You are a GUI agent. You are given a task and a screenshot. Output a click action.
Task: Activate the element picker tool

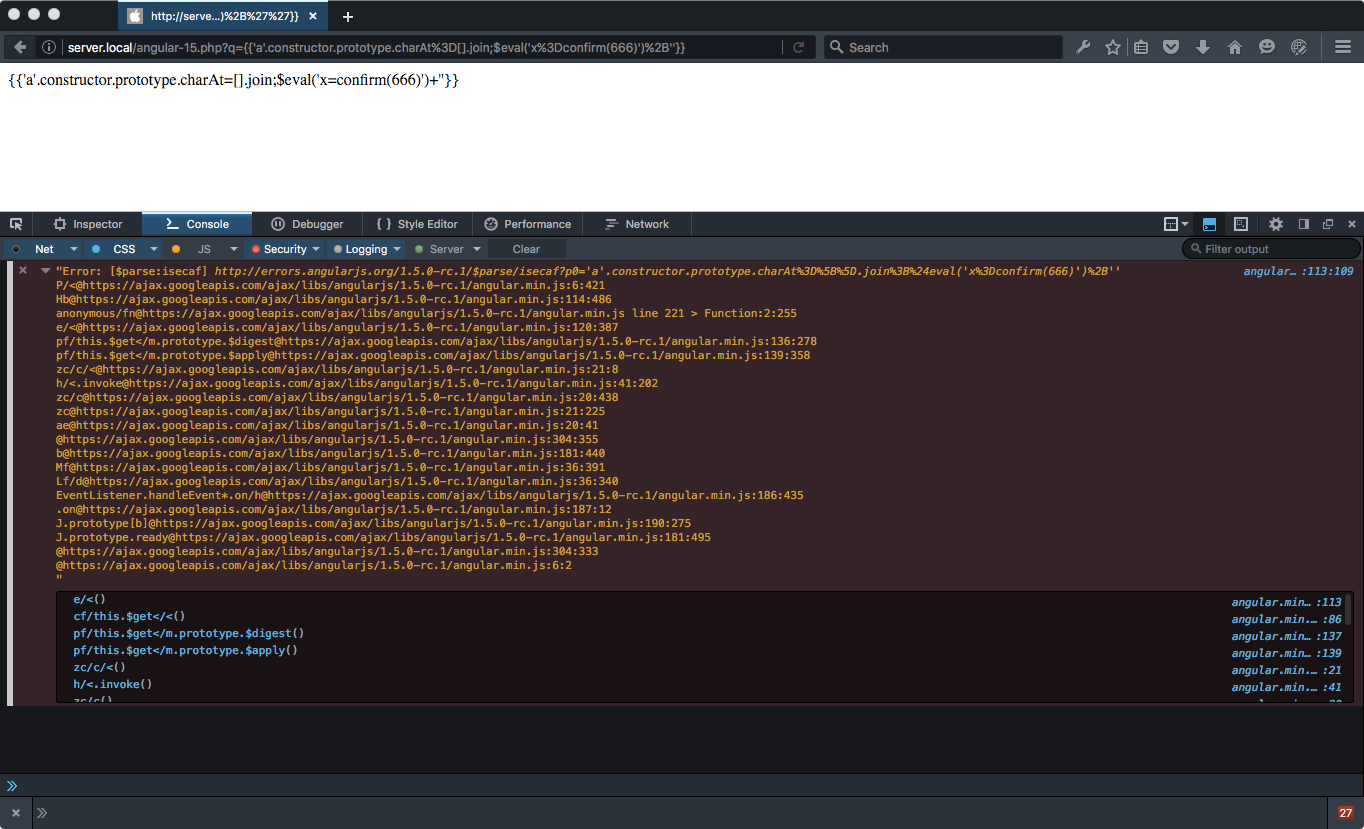tap(15, 224)
